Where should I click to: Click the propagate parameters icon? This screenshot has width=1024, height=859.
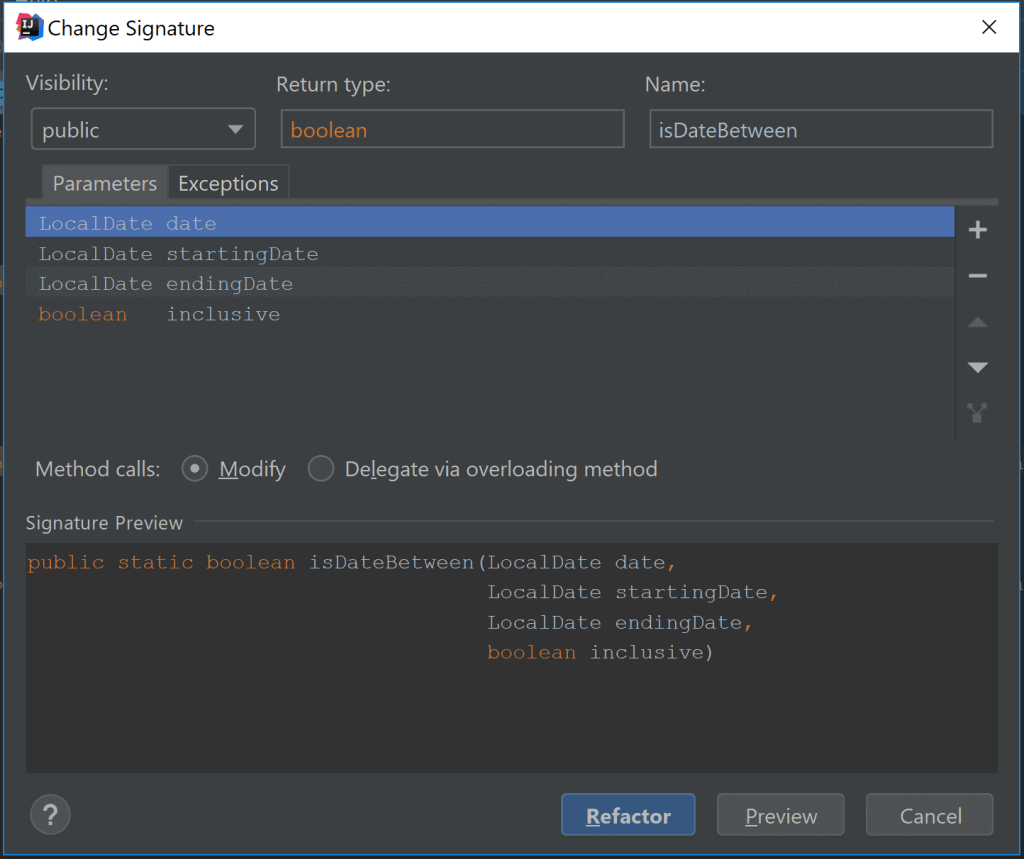(977, 413)
